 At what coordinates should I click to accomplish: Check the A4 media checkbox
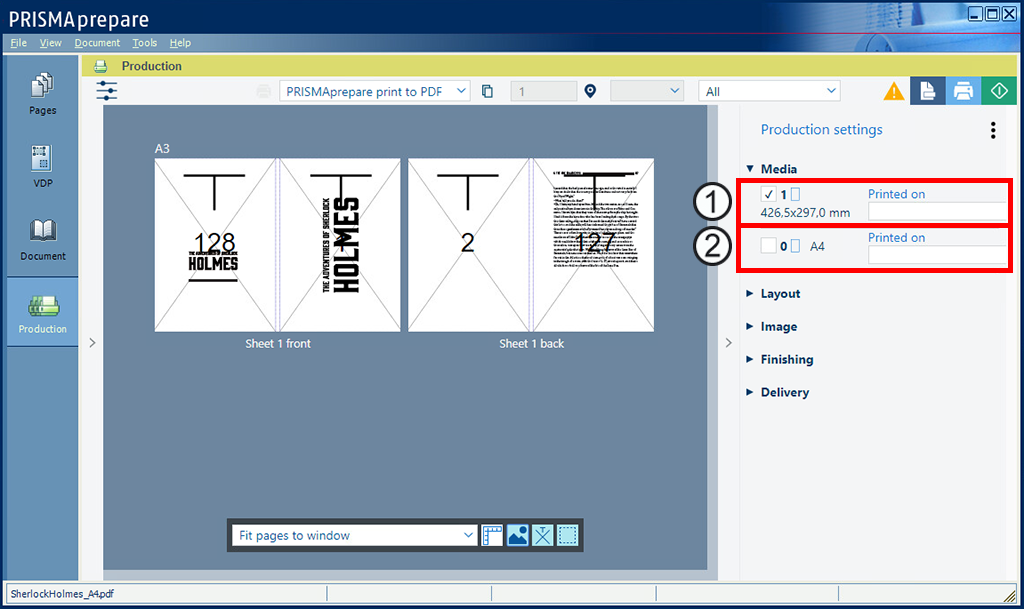(769, 246)
